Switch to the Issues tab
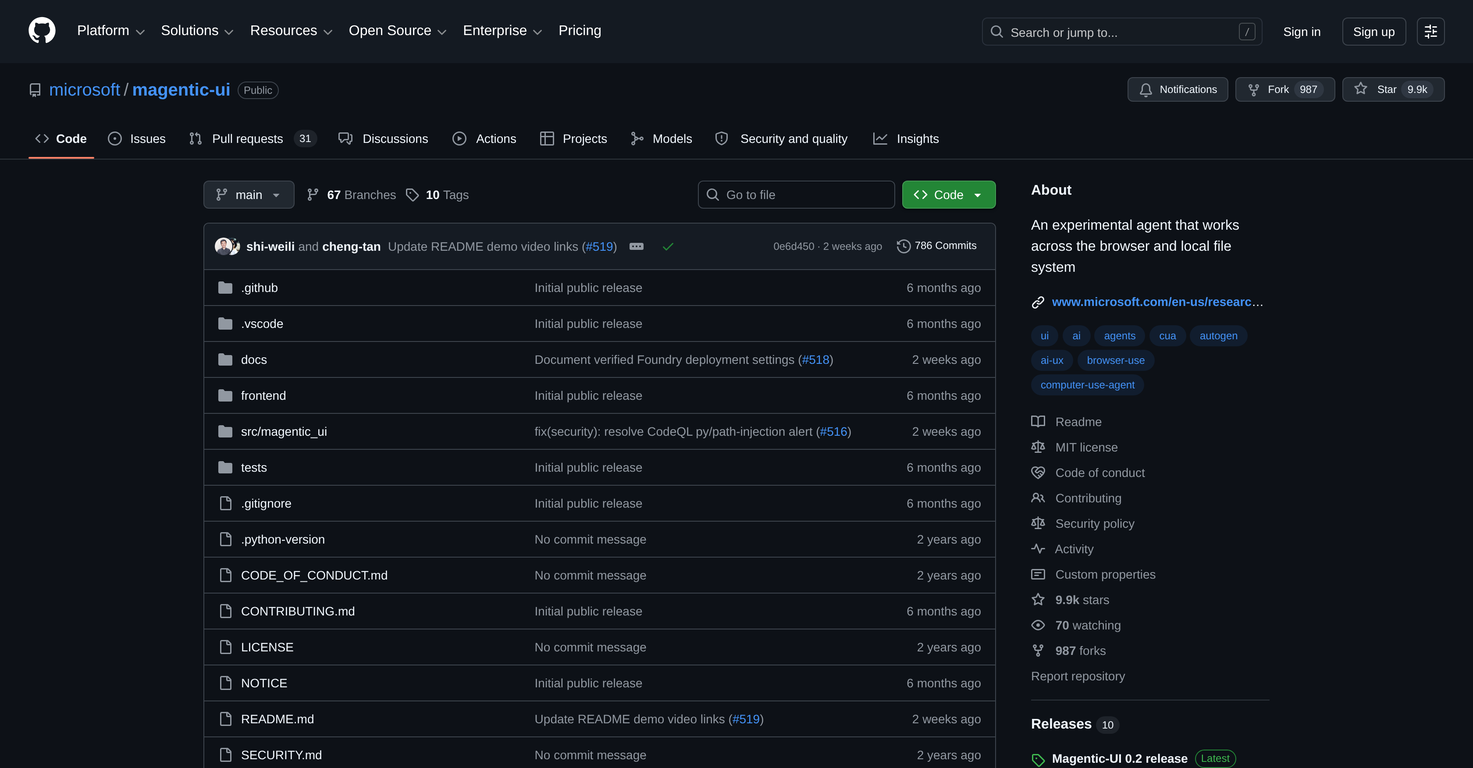 tap(137, 139)
